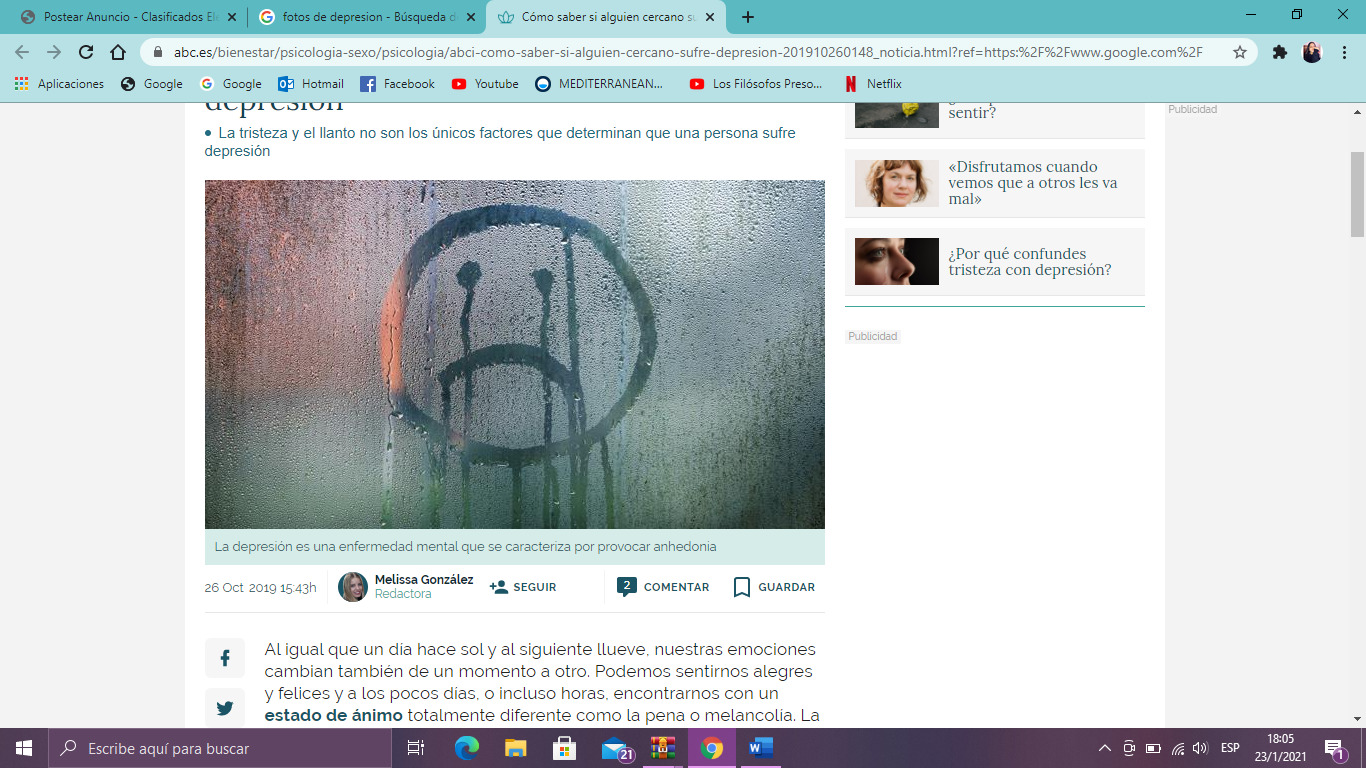Share article via Facebook icon

point(225,658)
